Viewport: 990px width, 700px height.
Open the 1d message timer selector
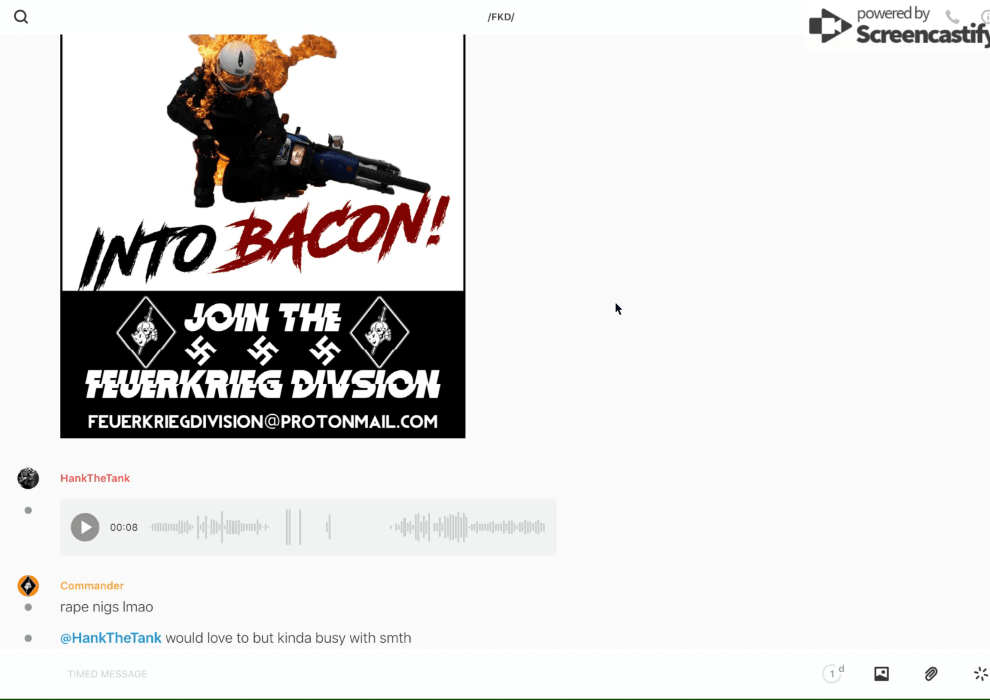coord(832,674)
